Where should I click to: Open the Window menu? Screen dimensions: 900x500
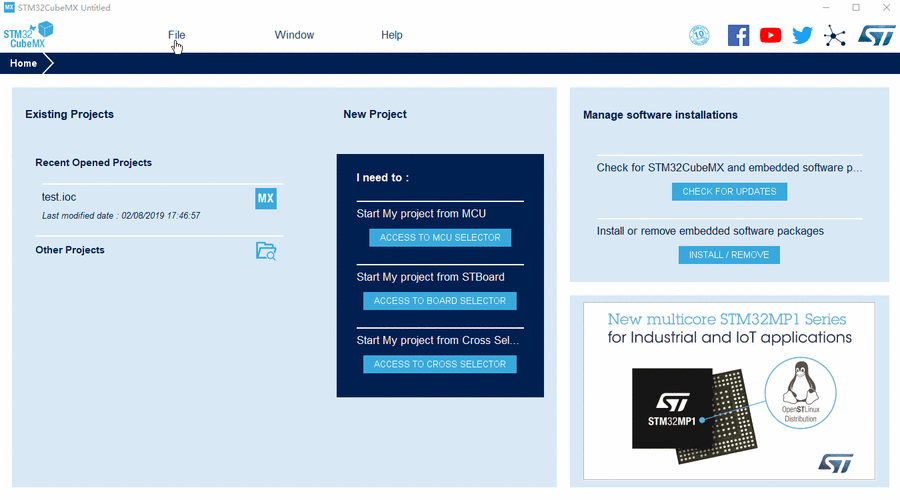click(x=294, y=35)
